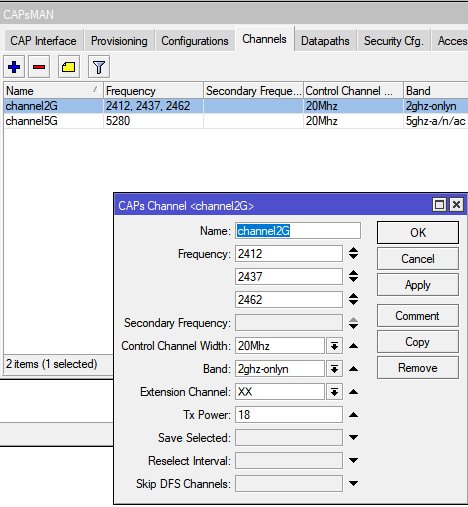468x507 pixels.
Task: Click stepper arrows beside frequency 2462
Action: point(353,300)
